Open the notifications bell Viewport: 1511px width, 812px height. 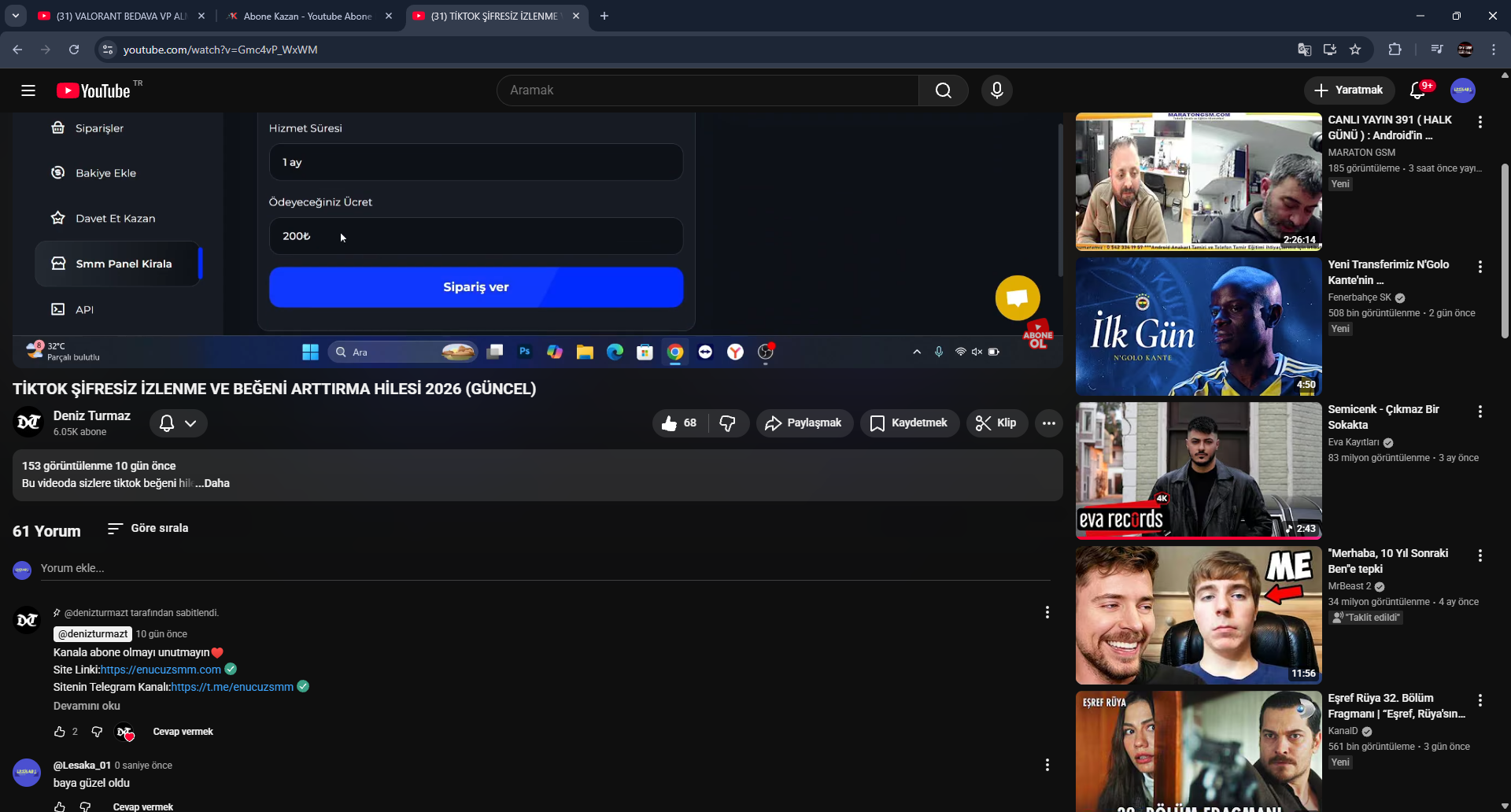coord(1418,90)
